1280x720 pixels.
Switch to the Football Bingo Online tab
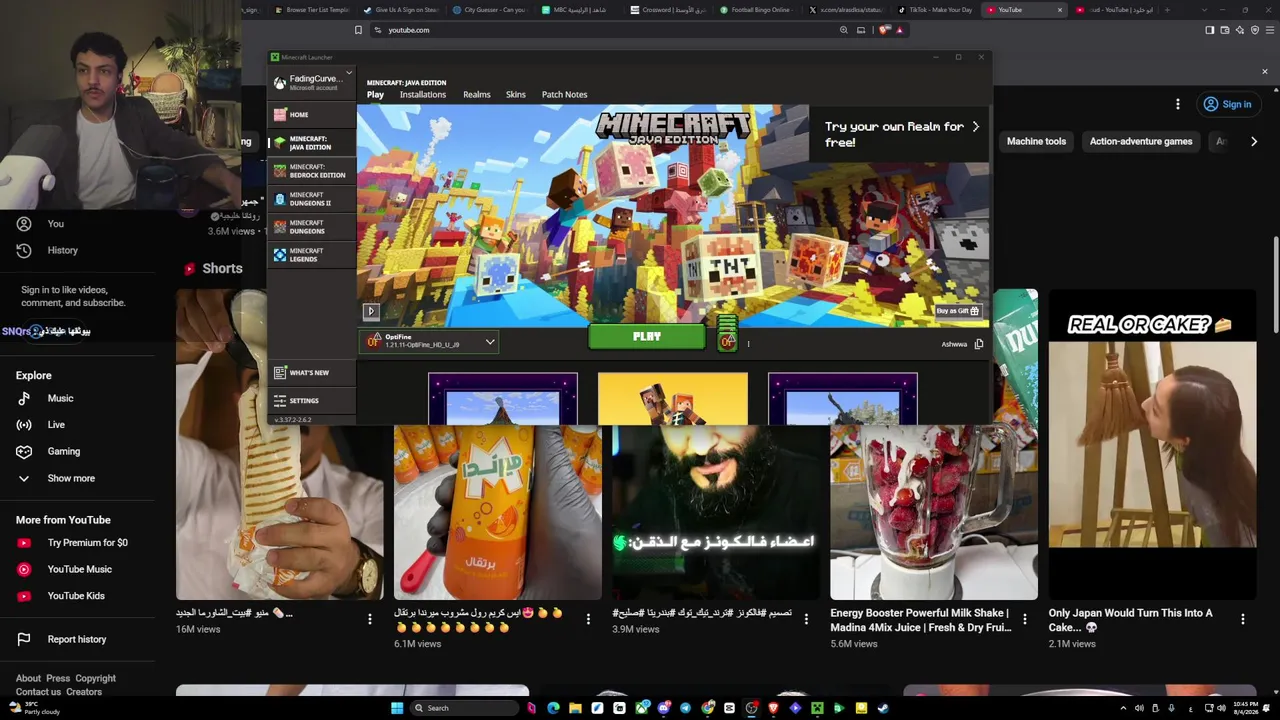pyautogui.click(x=757, y=10)
